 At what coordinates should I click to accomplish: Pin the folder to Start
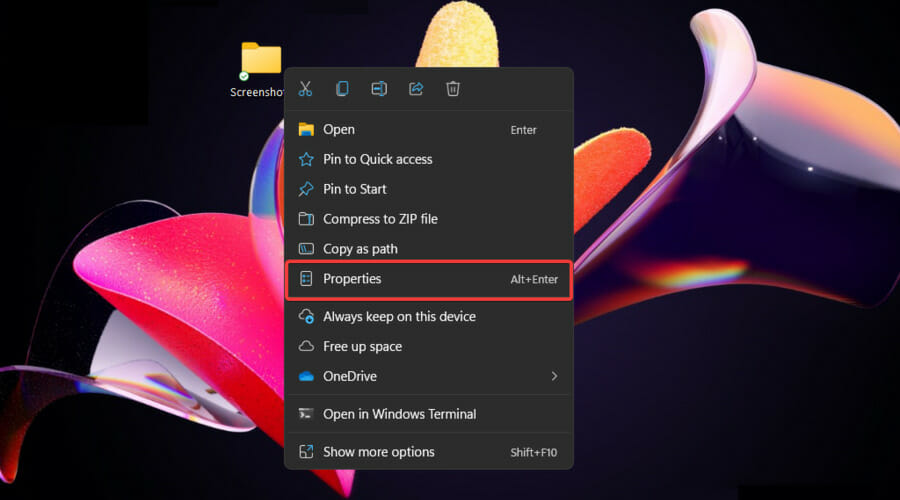(x=354, y=189)
